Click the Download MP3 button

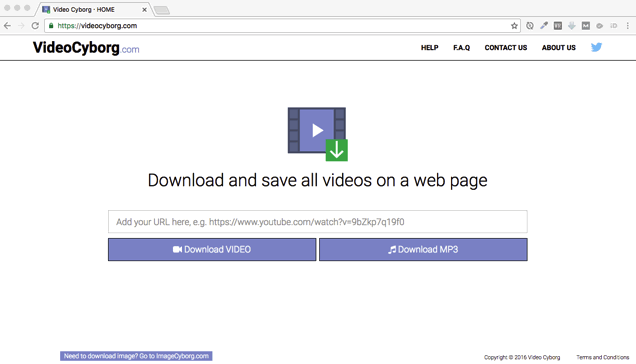coord(423,249)
